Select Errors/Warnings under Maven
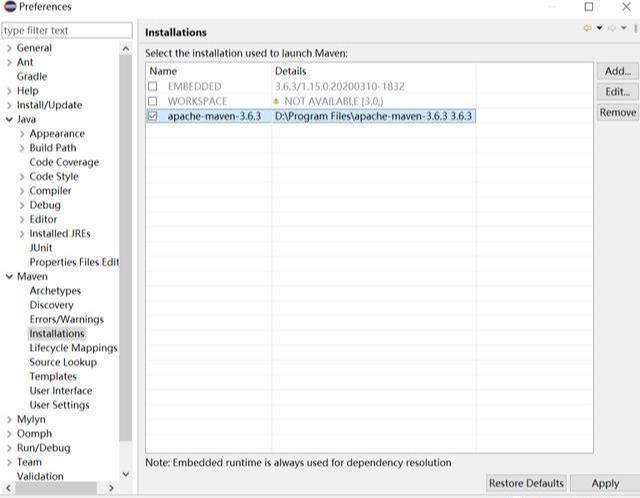640x498 pixels. point(67,319)
